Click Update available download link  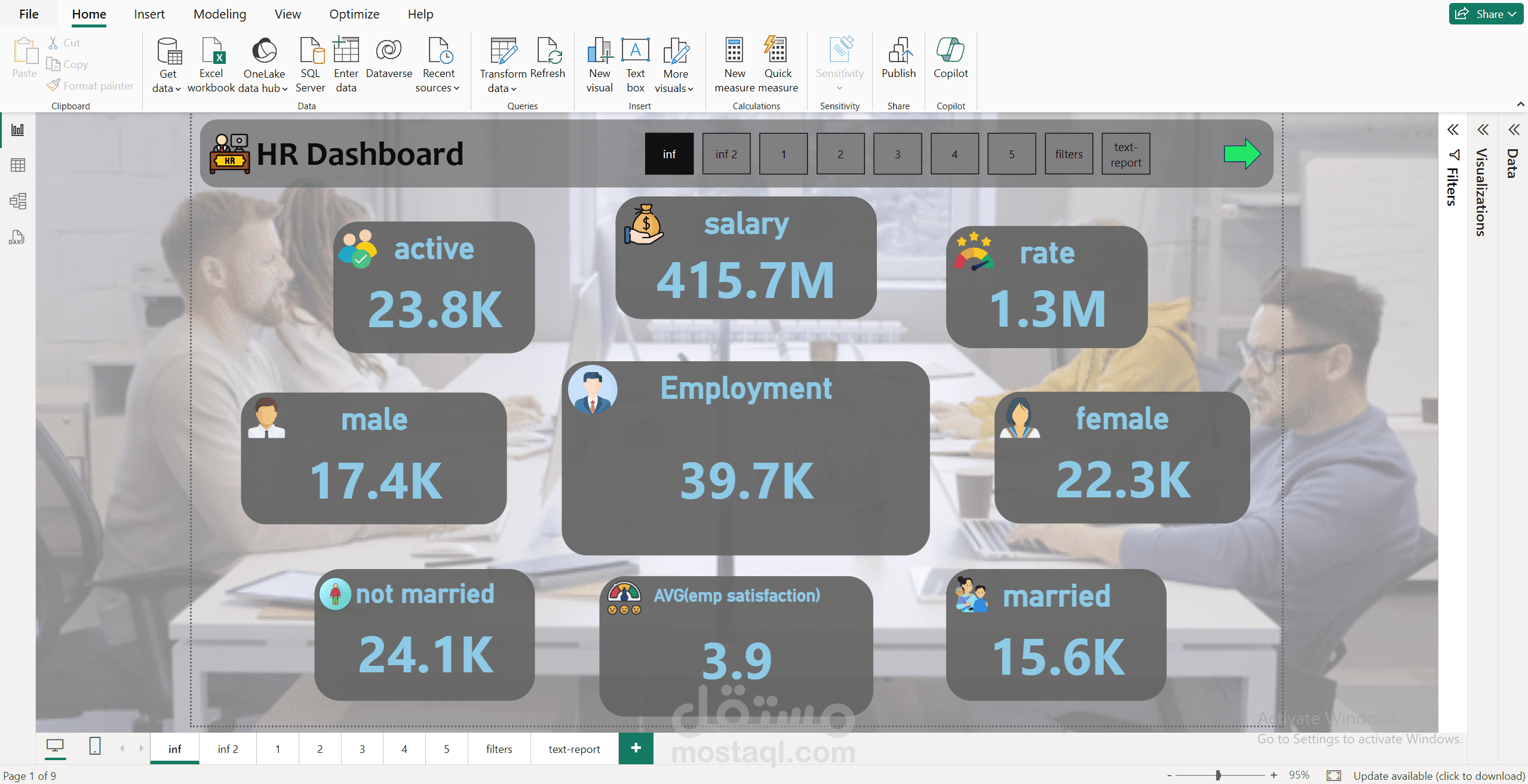click(1439, 775)
